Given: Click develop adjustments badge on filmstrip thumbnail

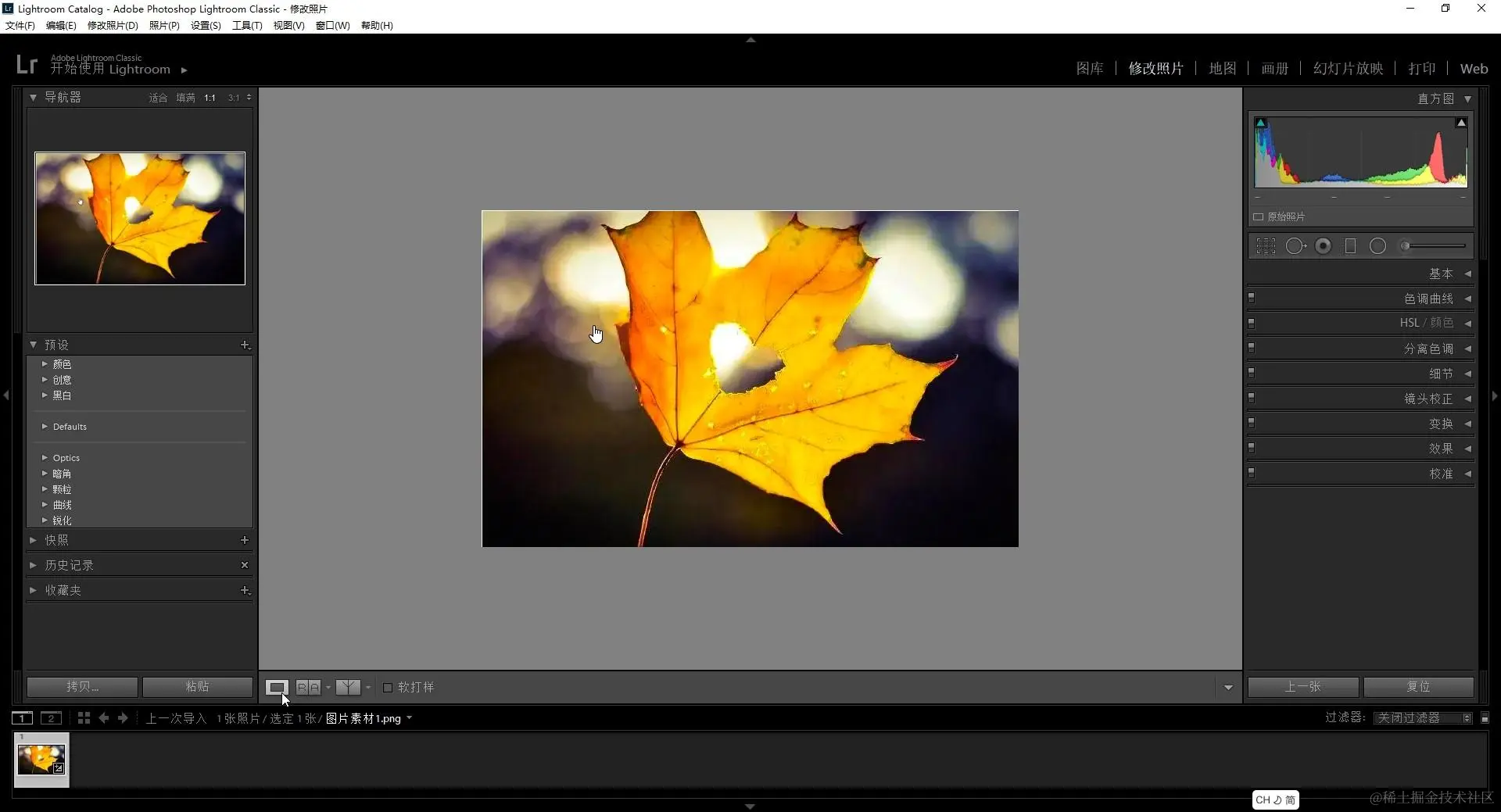Looking at the screenshot, I should 59,768.
